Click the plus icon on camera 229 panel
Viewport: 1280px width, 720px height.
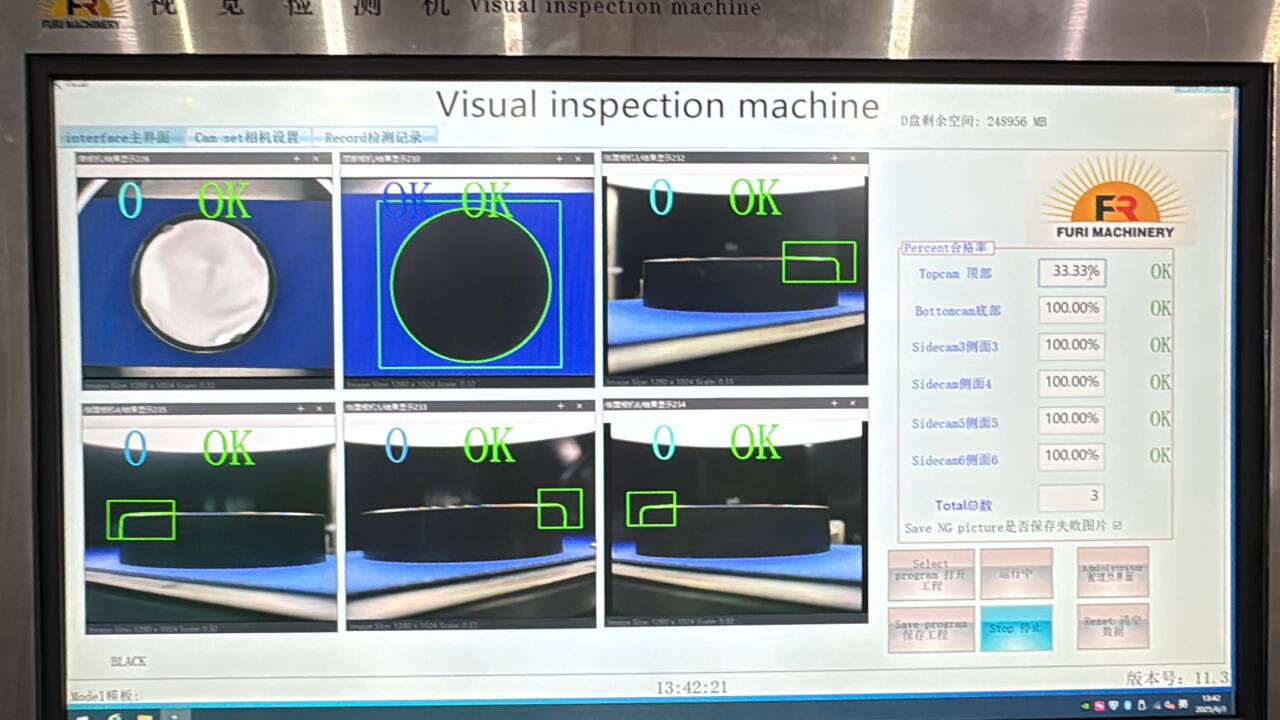[x=296, y=158]
